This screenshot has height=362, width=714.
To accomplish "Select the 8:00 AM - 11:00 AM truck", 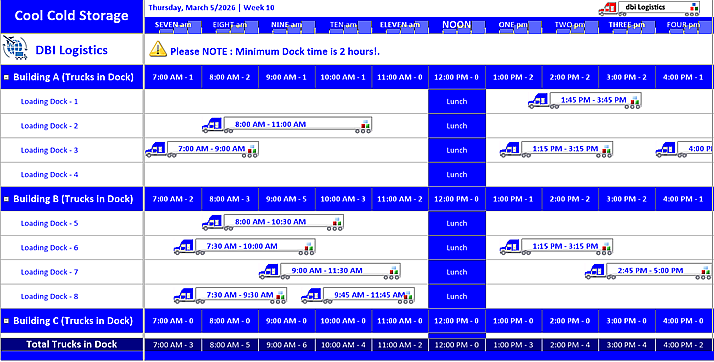I will [x=287, y=125].
